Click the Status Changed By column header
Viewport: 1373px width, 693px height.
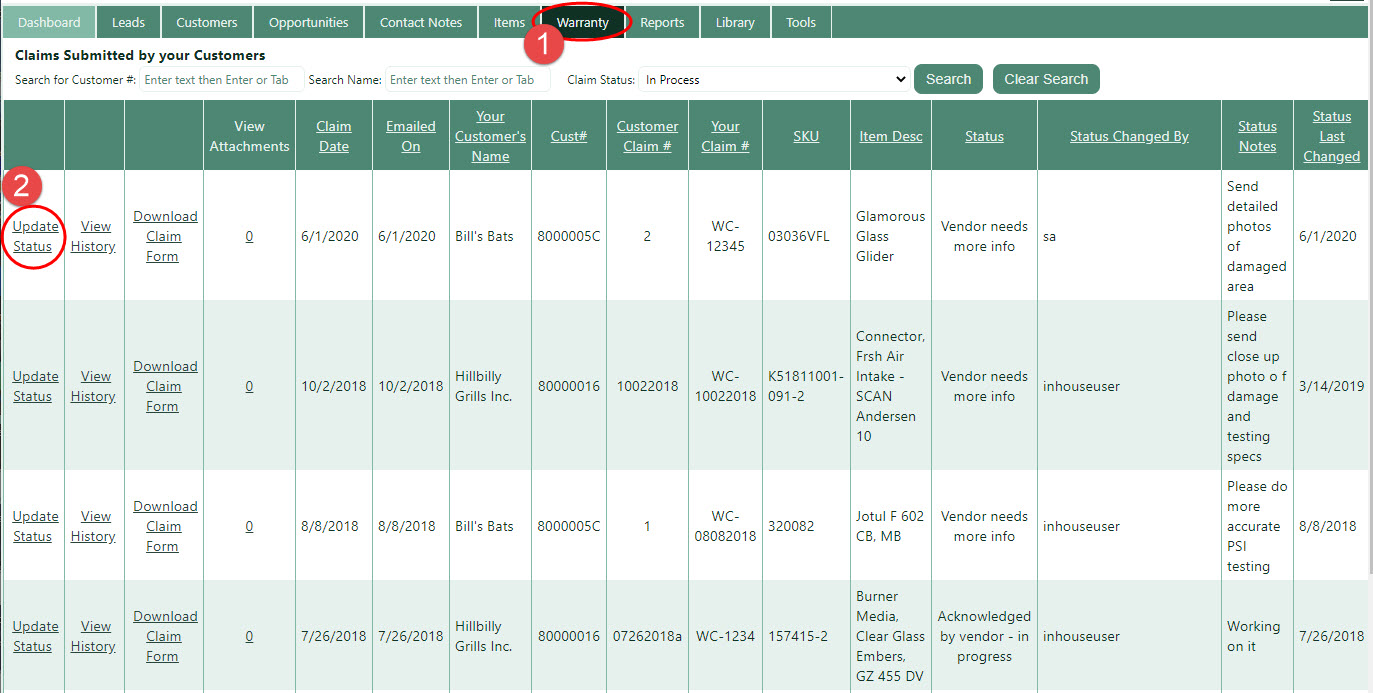click(x=1129, y=136)
